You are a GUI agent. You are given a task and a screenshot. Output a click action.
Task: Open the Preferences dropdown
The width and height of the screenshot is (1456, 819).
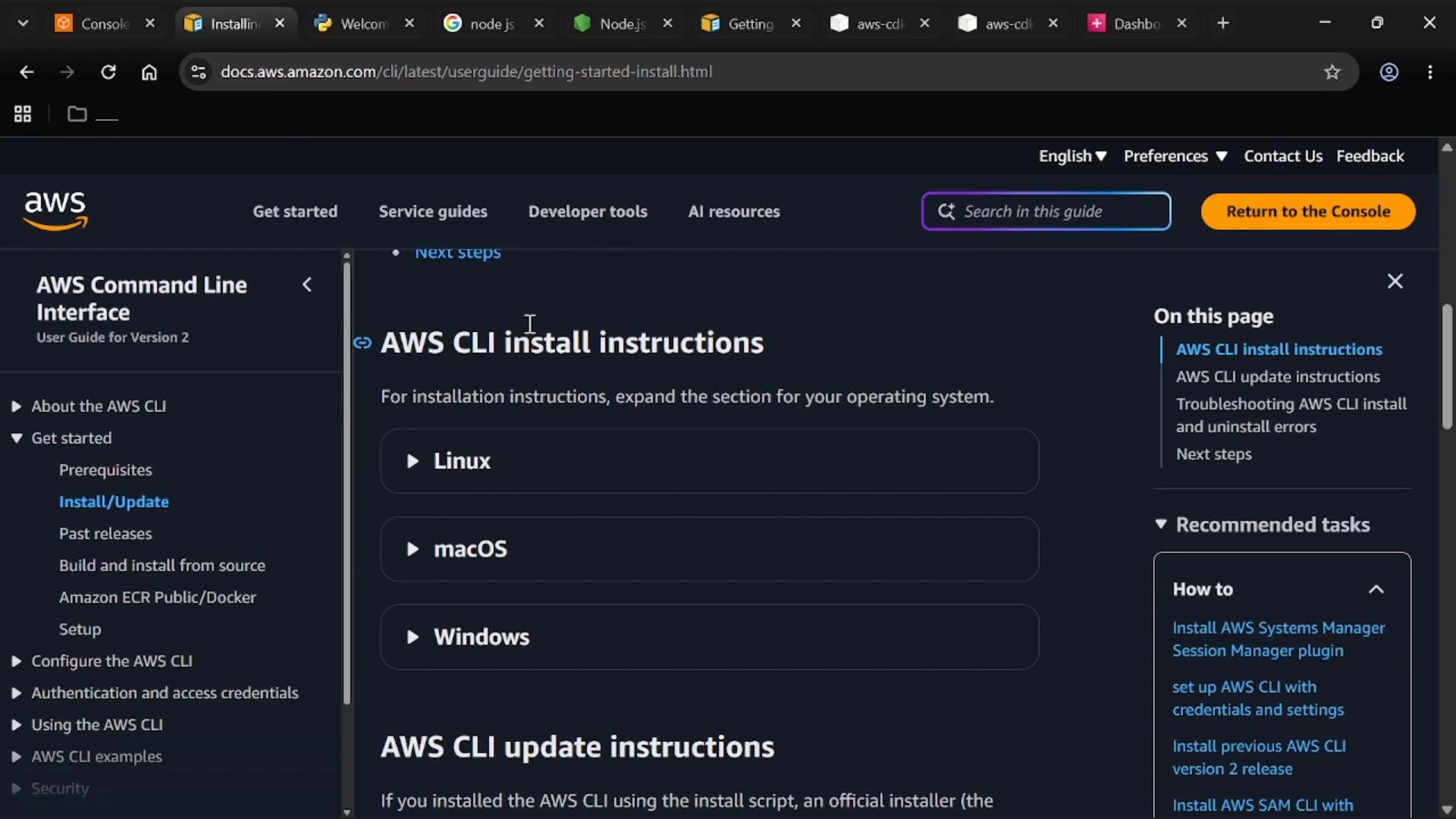click(x=1175, y=156)
